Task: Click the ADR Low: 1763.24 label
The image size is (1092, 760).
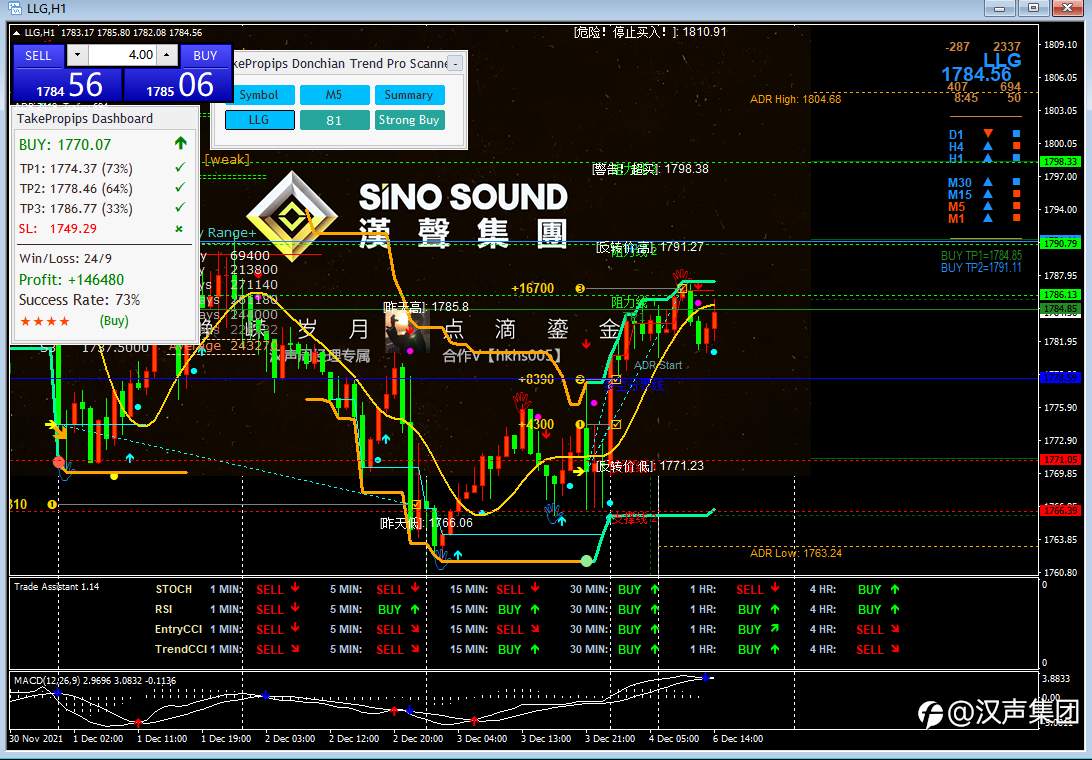Action: click(795, 553)
